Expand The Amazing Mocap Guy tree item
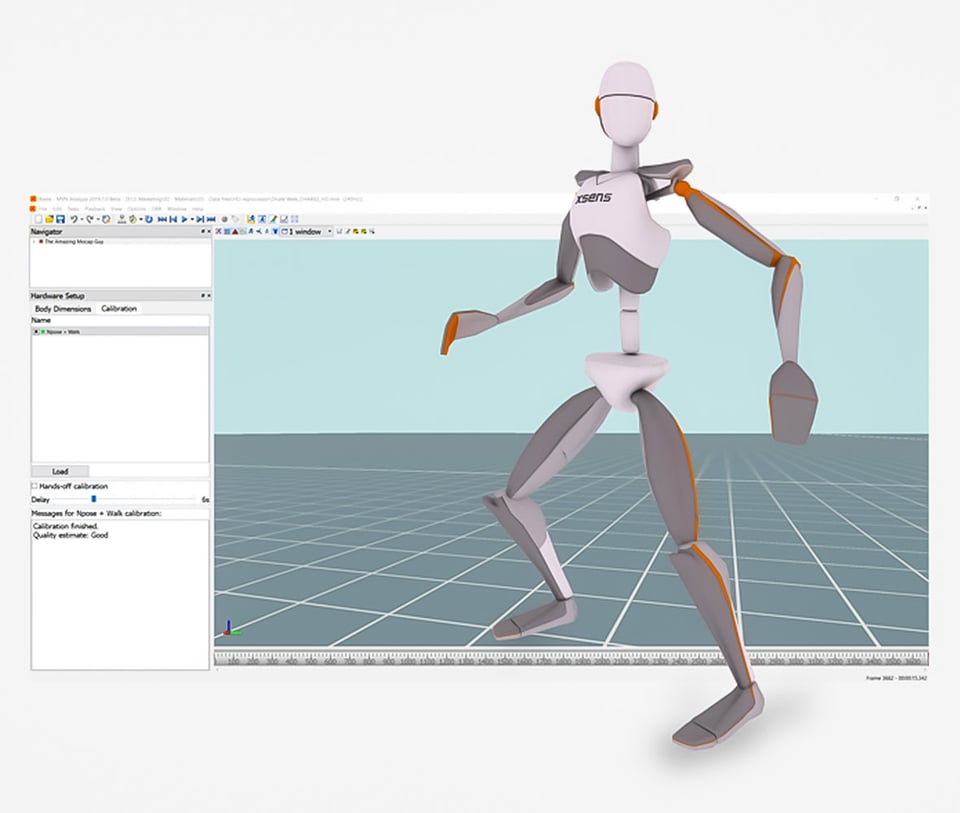960x813 pixels. click(35, 242)
